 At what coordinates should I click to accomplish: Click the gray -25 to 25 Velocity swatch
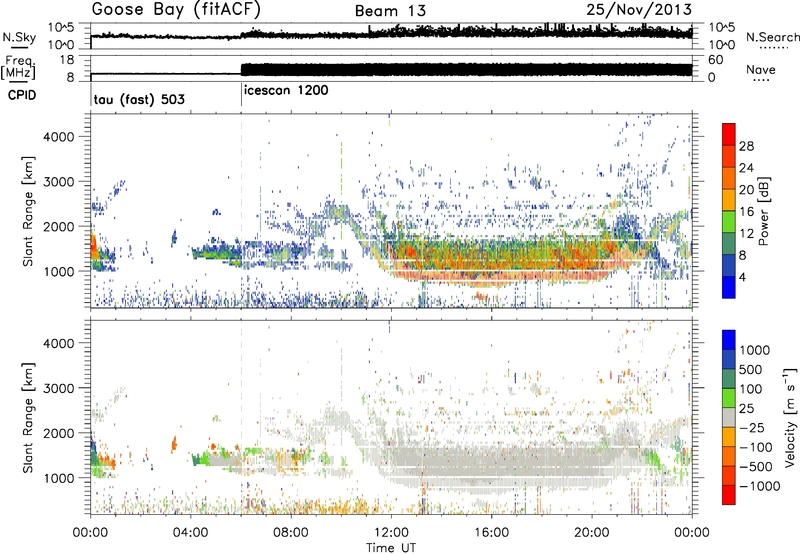click(x=729, y=417)
